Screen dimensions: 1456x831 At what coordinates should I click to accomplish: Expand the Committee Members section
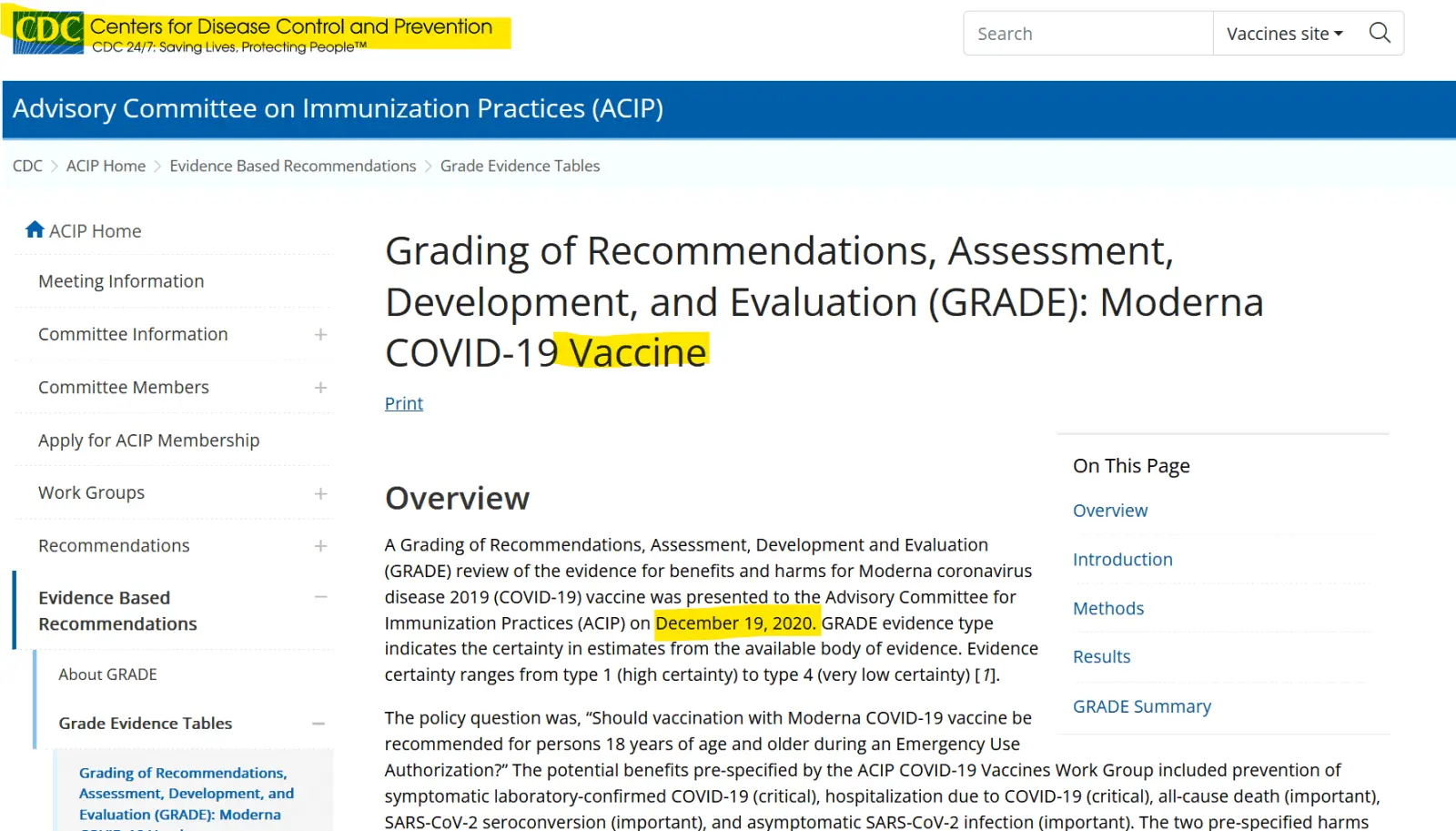tap(320, 388)
